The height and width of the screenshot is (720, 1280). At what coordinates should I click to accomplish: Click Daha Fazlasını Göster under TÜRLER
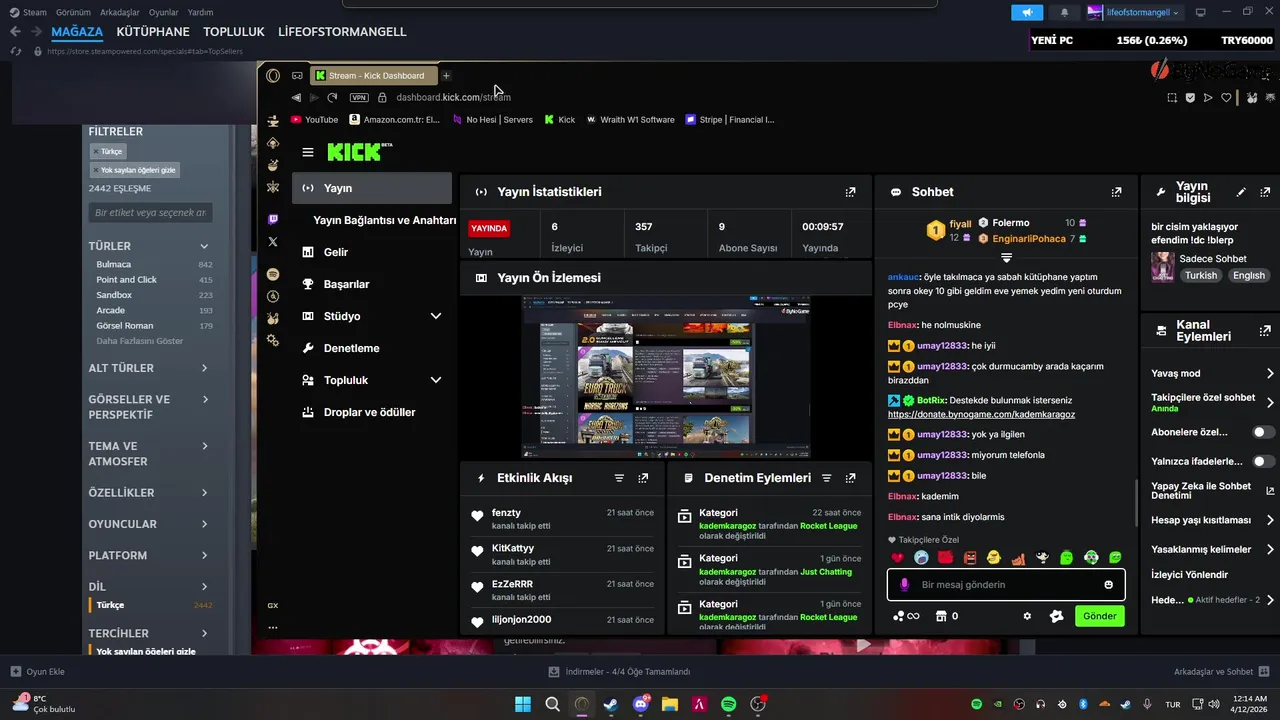click(139, 341)
